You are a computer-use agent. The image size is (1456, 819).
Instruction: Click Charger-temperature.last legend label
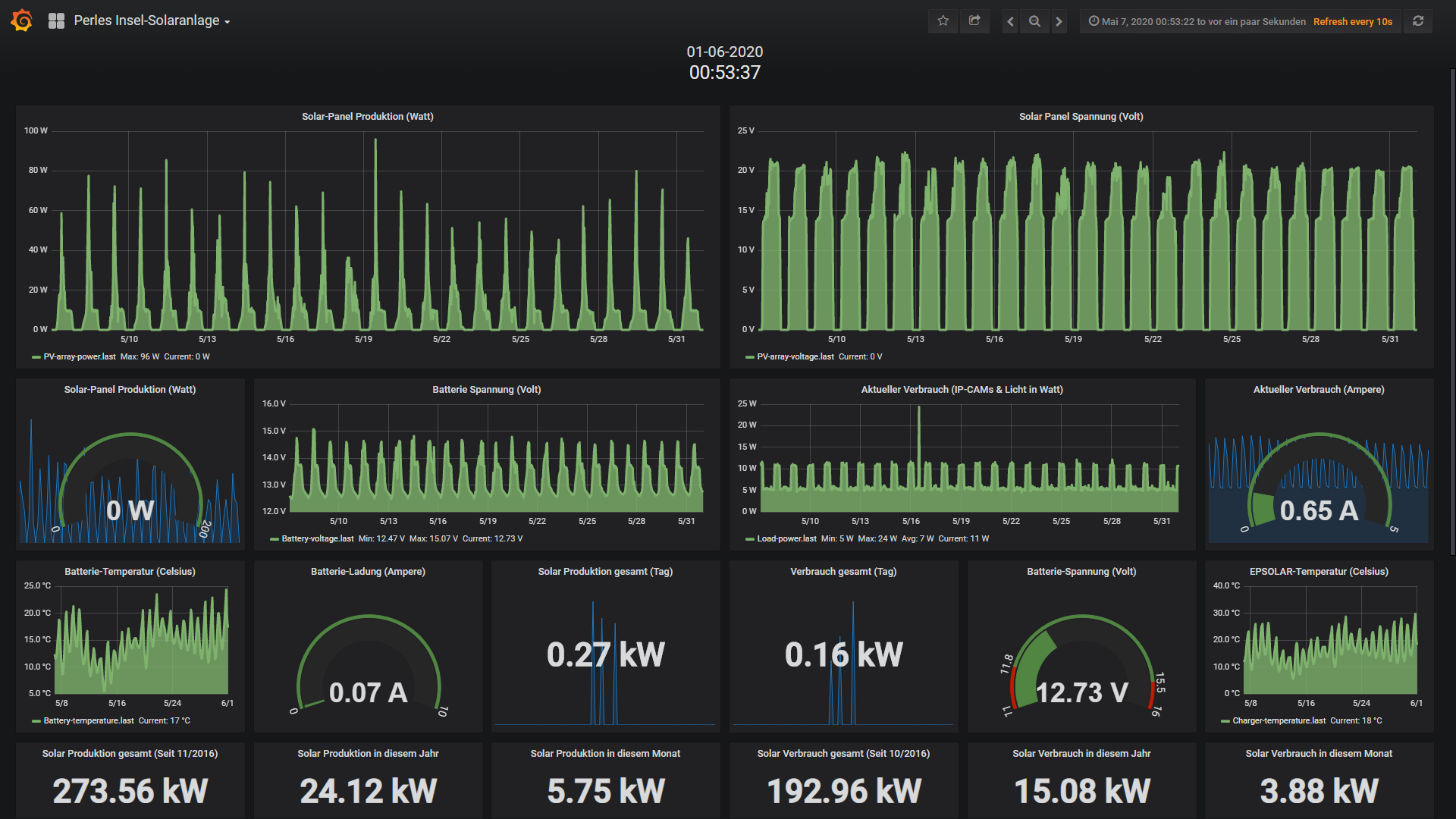[x=1279, y=720]
